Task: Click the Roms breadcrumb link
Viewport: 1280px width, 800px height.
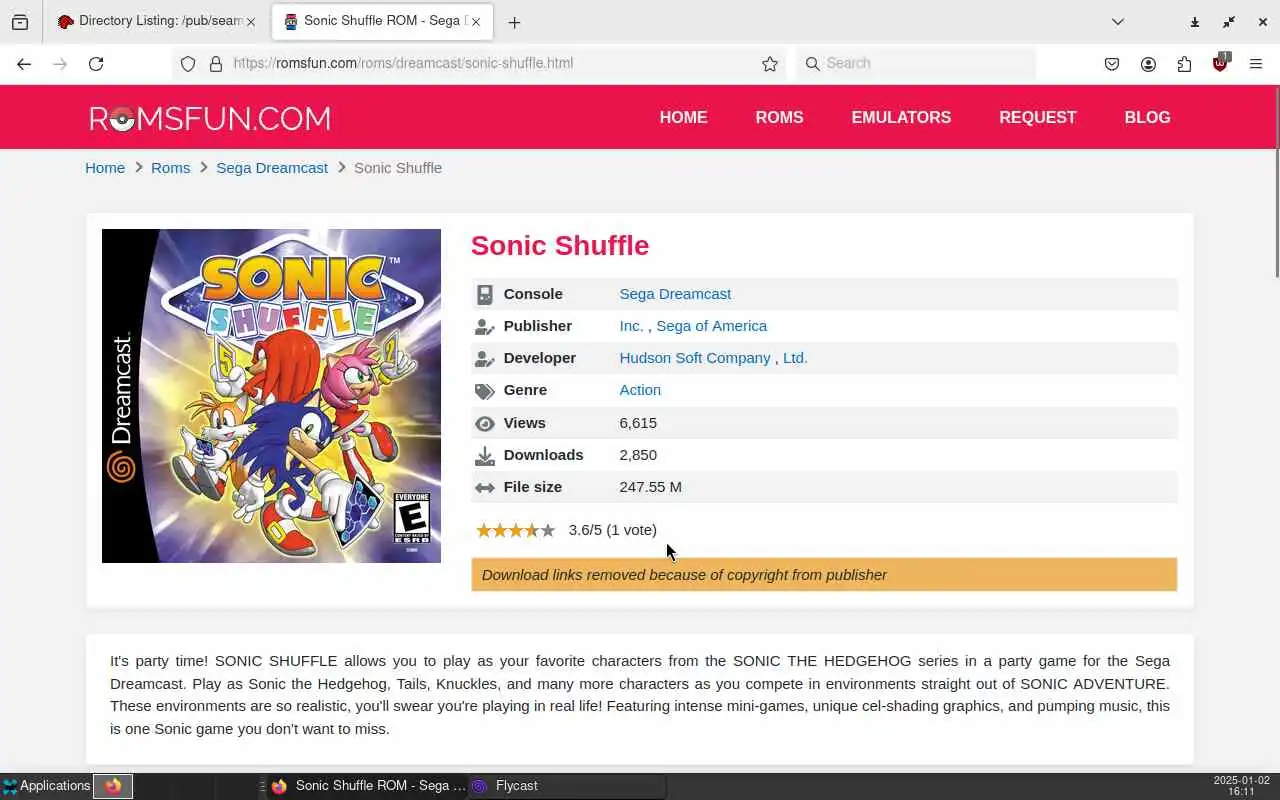Action: coord(170,168)
